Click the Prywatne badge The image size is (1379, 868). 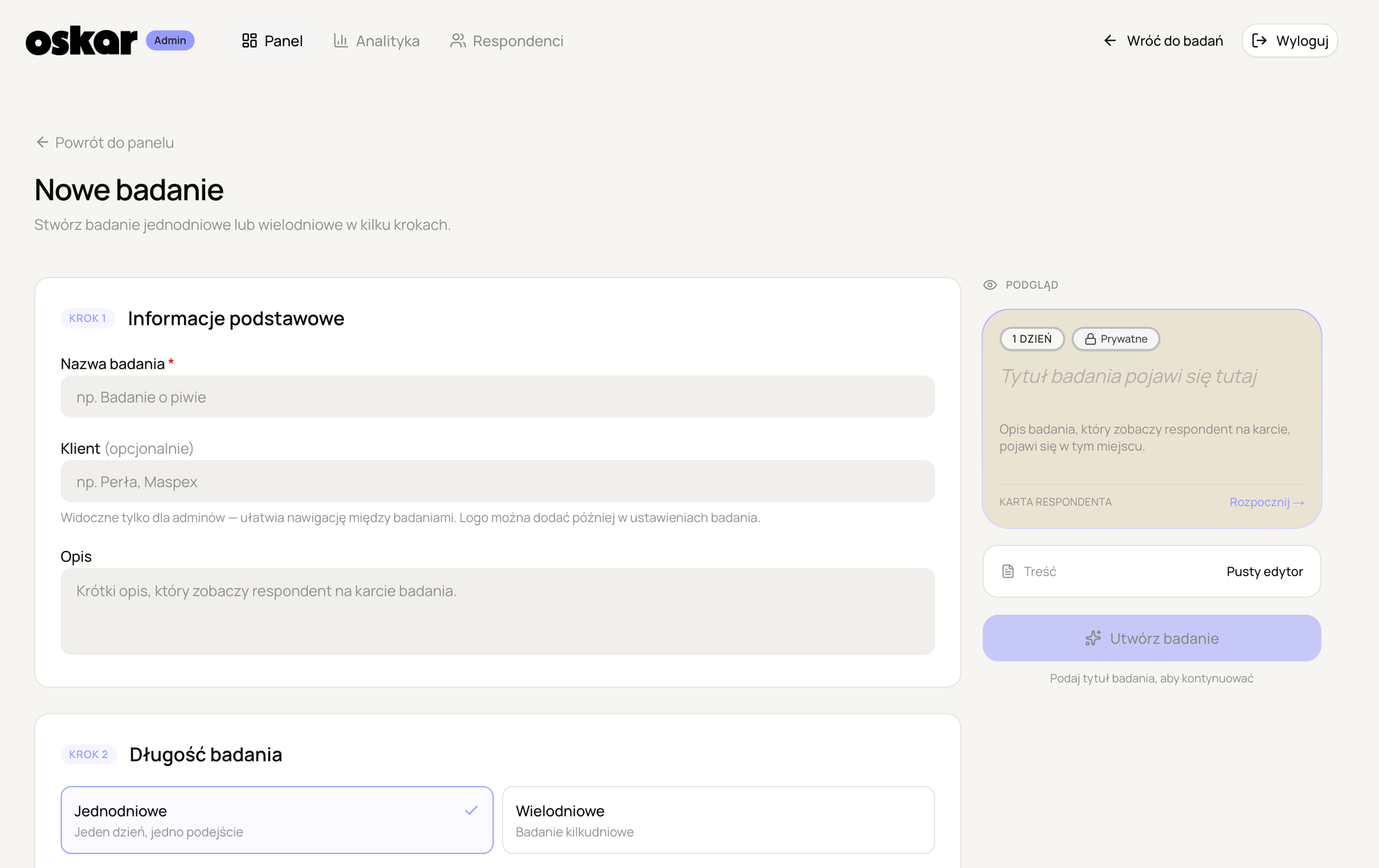1116,339
